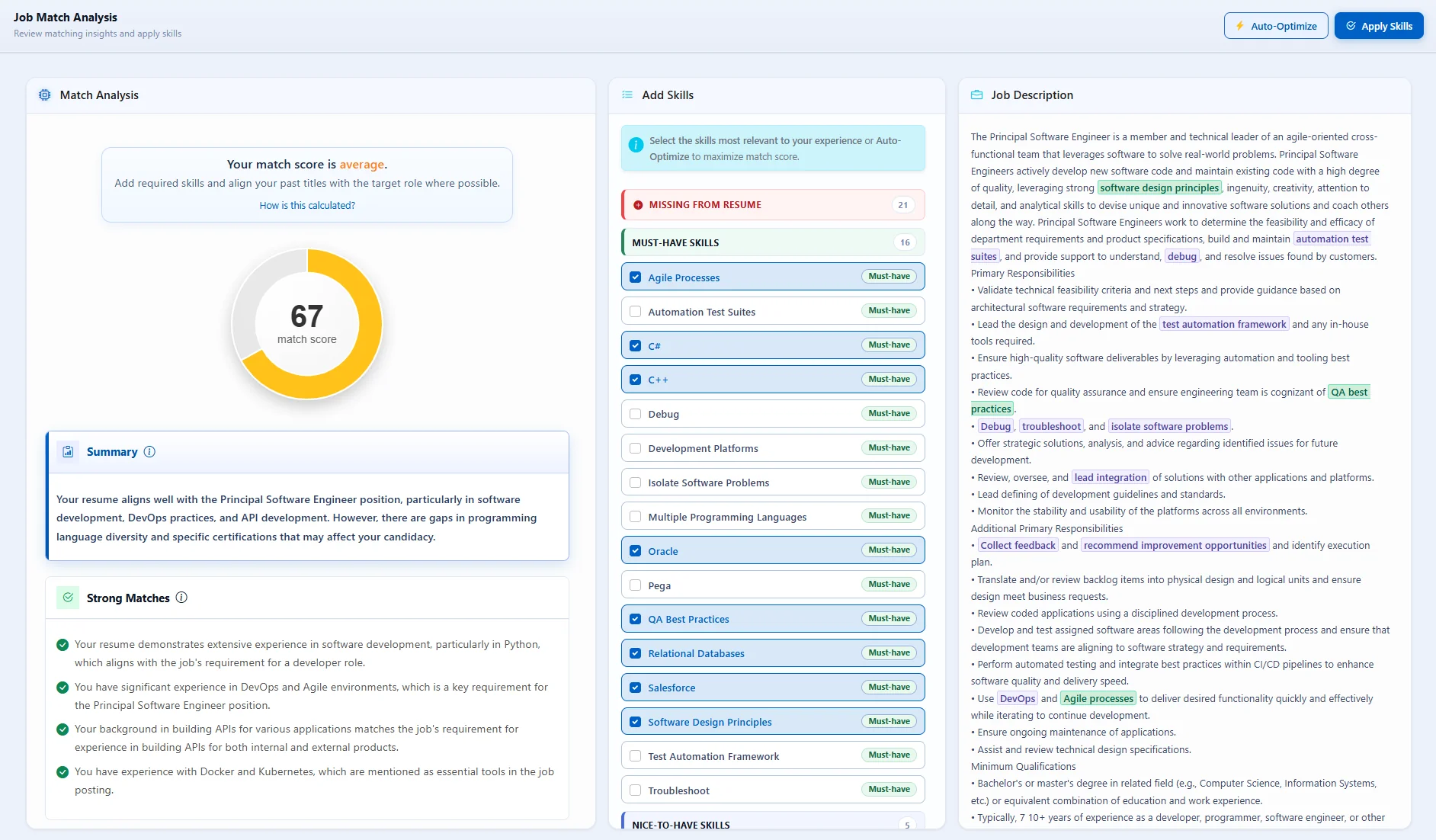Click highlighted 'Collect feedback' phrase
This screenshot has height=840, width=1436.
1018,546
